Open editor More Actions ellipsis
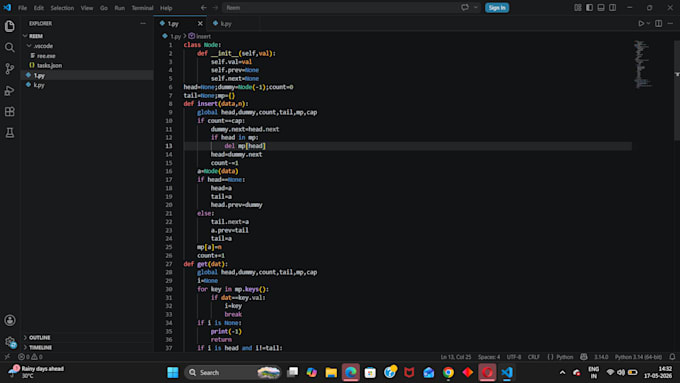 [670, 23]
